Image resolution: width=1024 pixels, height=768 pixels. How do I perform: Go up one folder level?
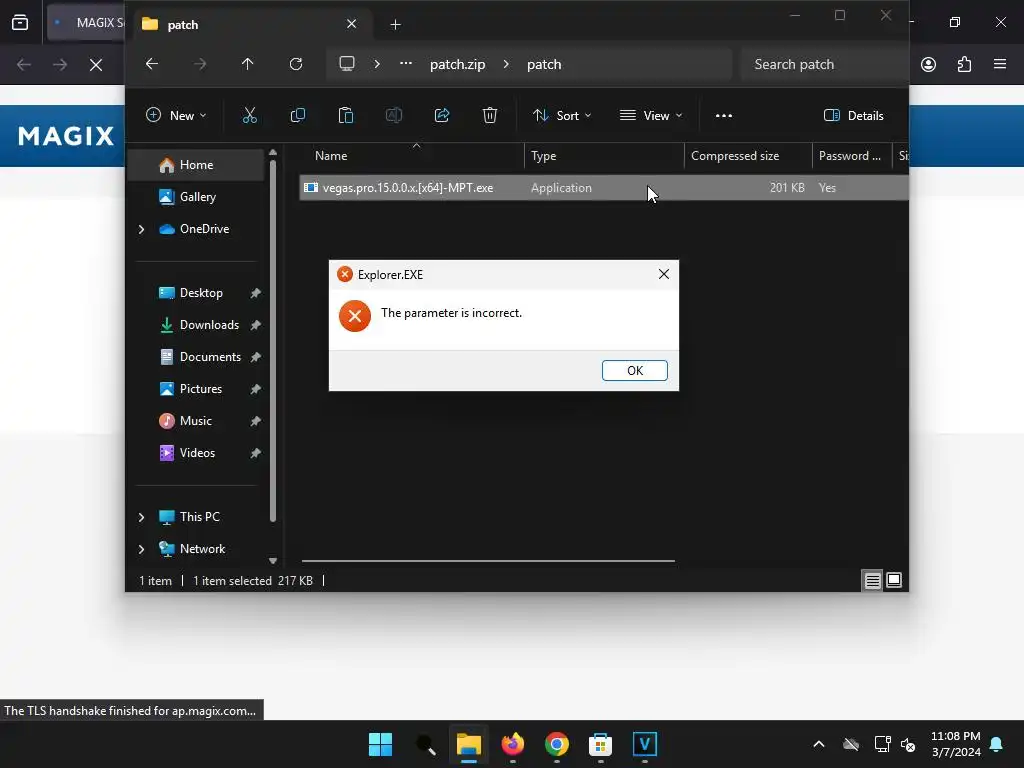pyautogui.click(x=248, y=64)
